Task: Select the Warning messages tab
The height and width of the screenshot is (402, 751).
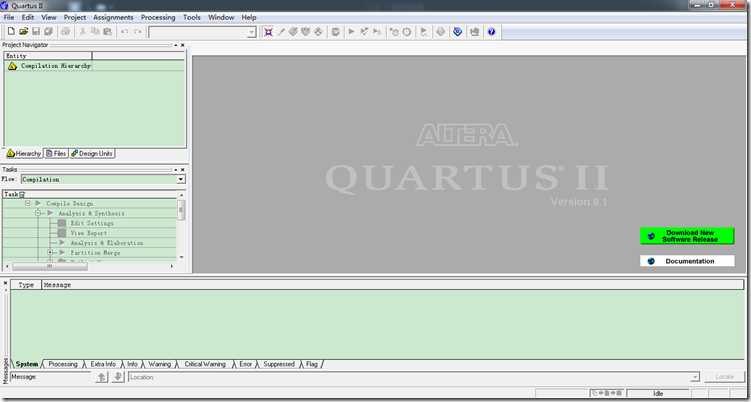Action: (x=159, y=364)
